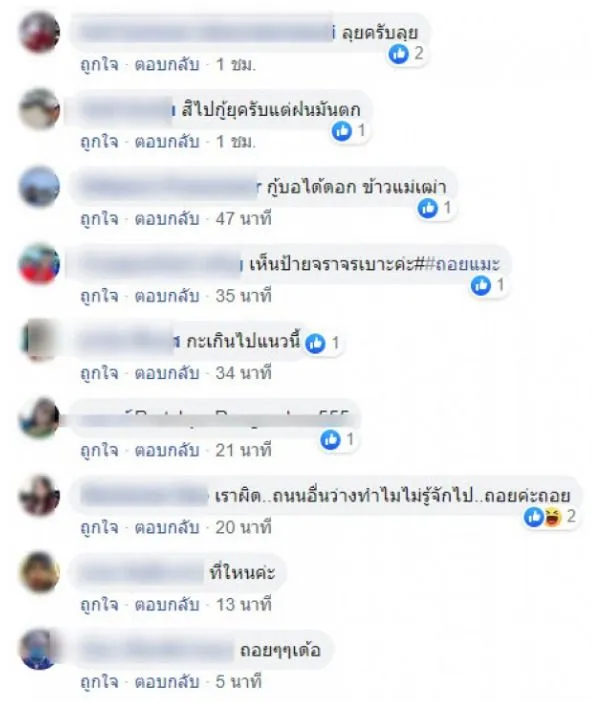Click the blue thumbs-up on "เราผิด.." comment
Screen dimensions: 591x702
534,517
